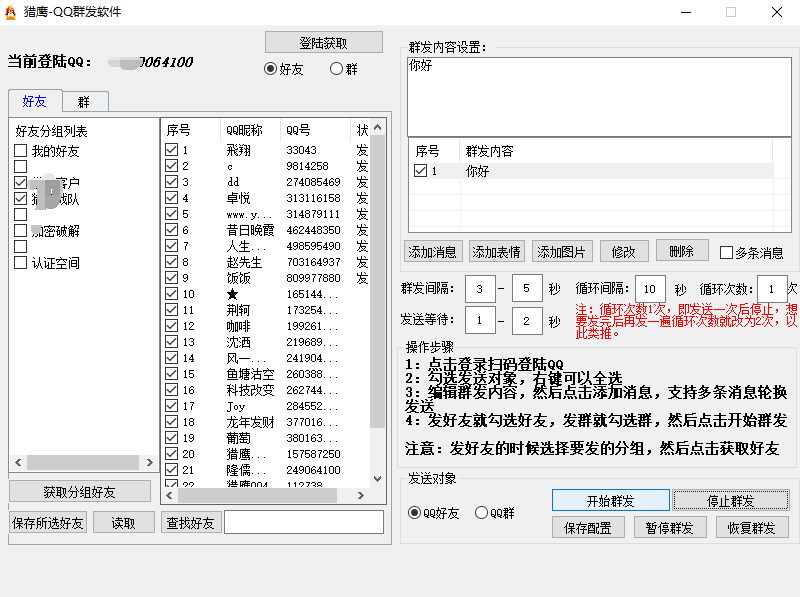Click friend list scroll up arrow
800x597 pixels.
pyautogui.click(x=378, y=127)
